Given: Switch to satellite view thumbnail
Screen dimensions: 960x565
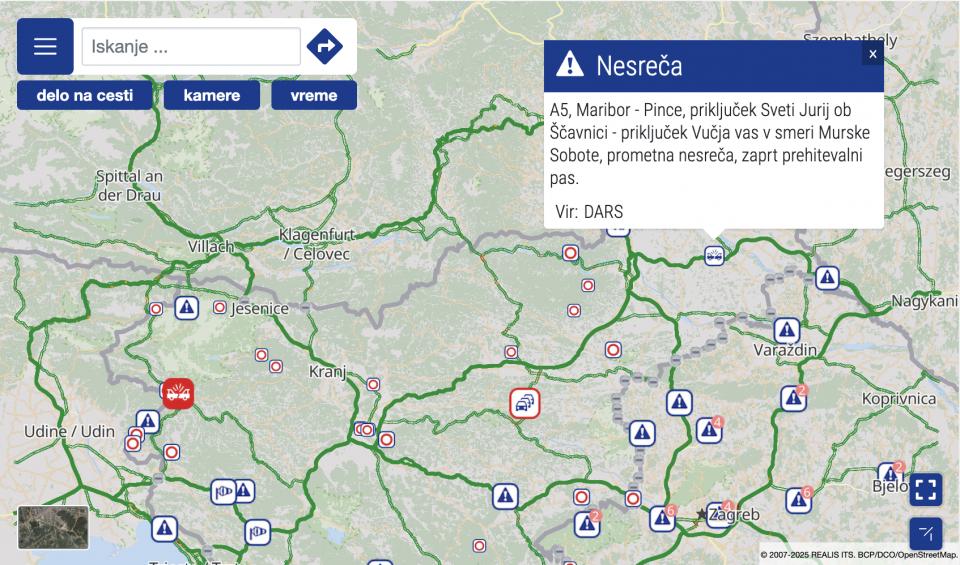Looking at the screenshot, I should coord(53,527).
